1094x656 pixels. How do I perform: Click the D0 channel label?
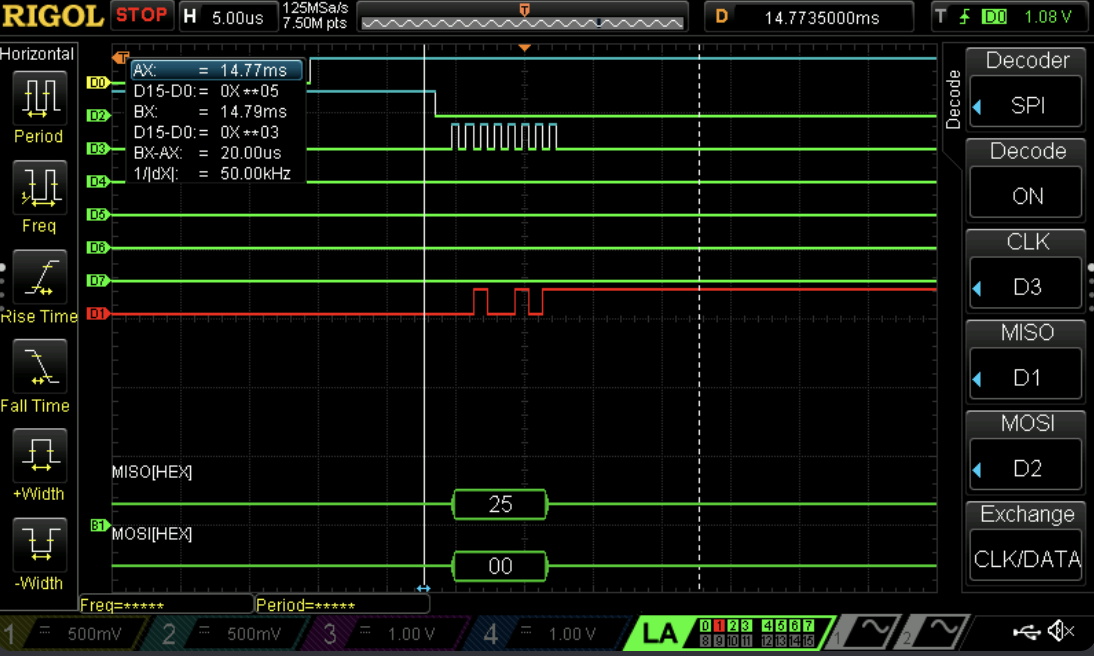(x=98, y=82)
